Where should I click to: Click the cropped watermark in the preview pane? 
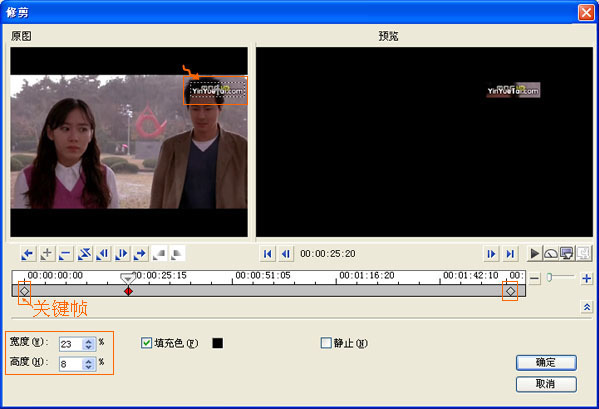(513, 90)
